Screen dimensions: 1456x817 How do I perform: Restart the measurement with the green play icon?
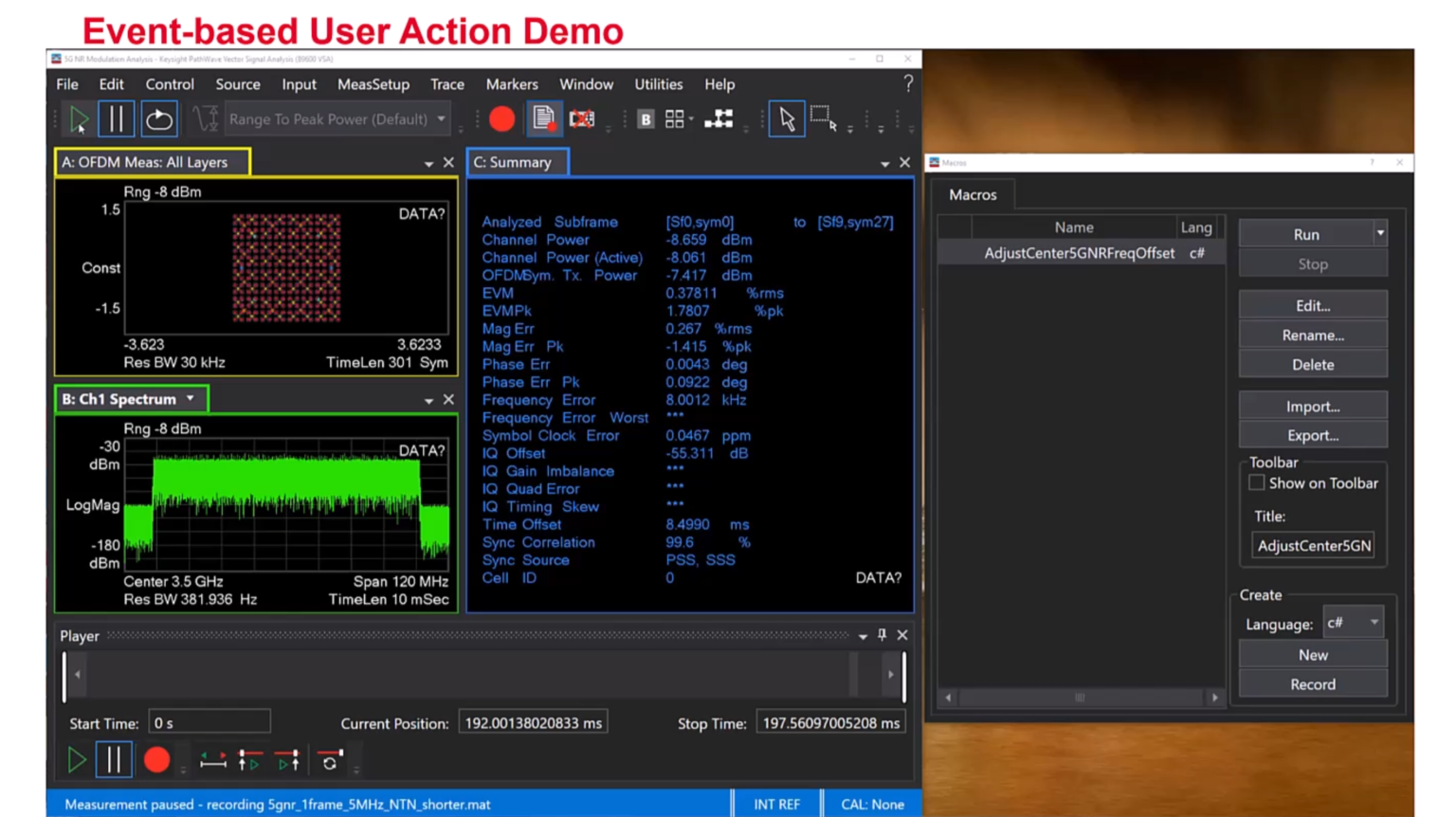tap(80, 118)
